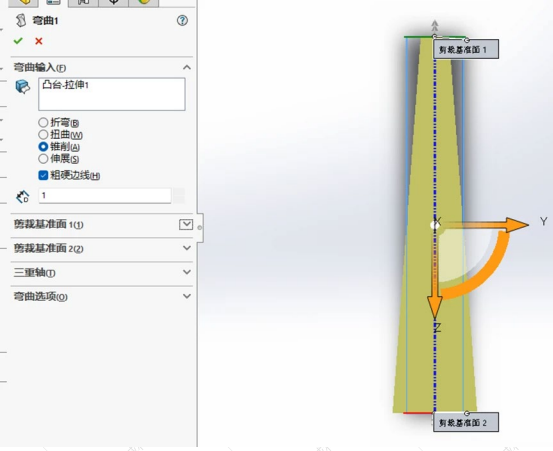This screenshot has height=451, width=553.
Task: Cancel the bend feature with red X
Action: click(39, 41)
